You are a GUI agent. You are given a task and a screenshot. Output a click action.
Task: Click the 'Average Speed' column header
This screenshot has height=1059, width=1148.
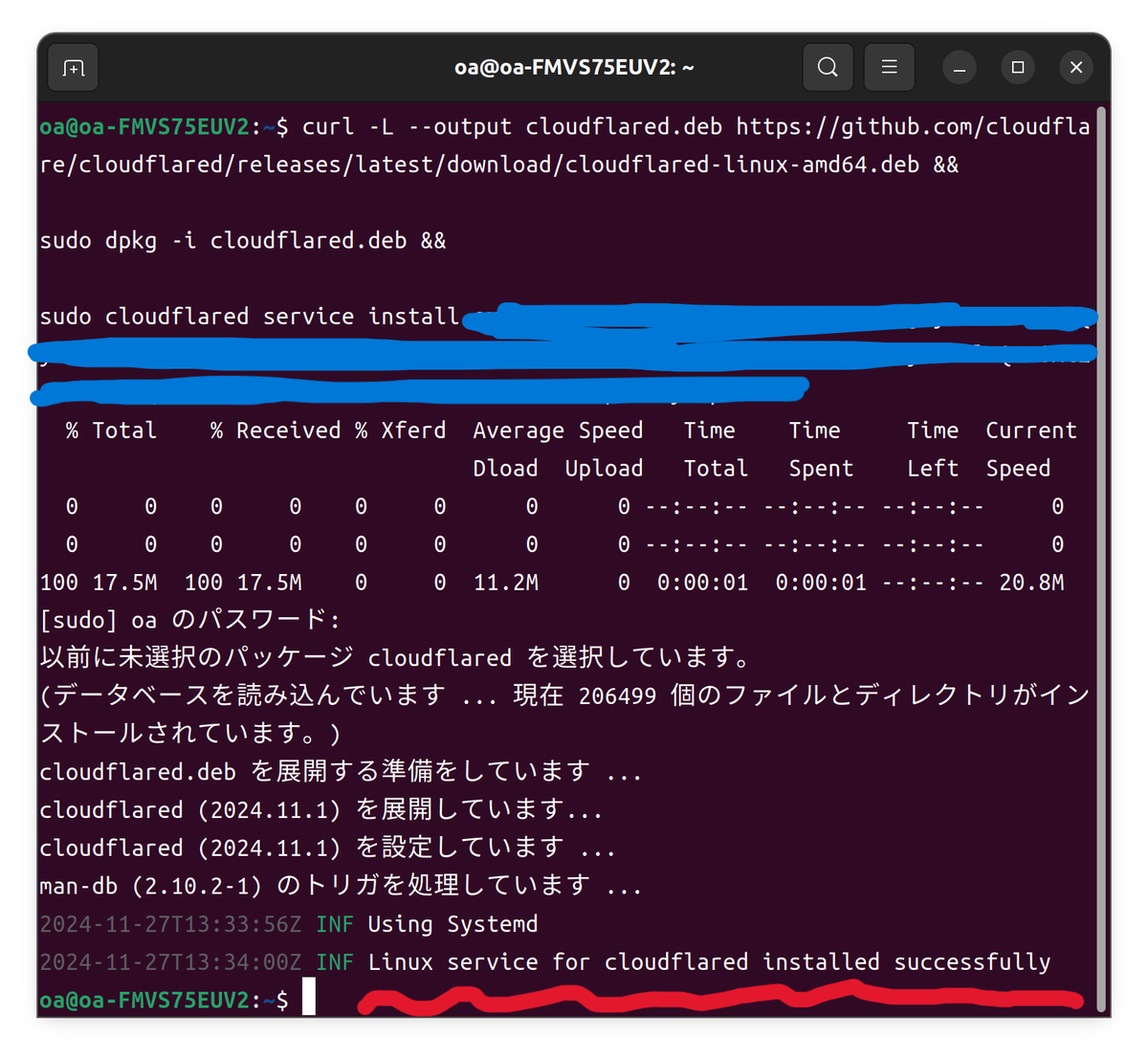click(558, 430)
